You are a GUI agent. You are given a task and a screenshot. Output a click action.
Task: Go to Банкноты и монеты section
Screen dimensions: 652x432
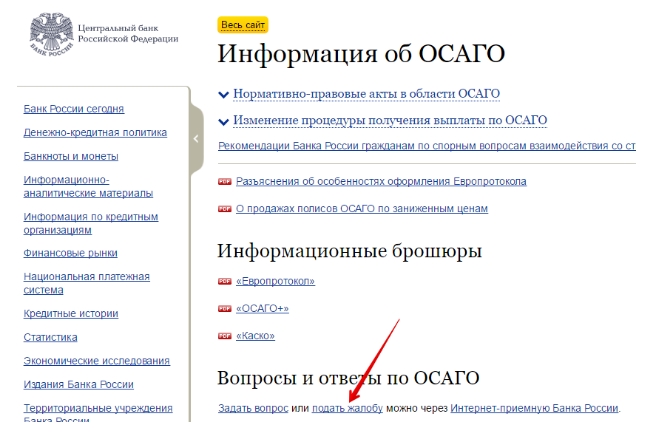click(x=71, y=156)
